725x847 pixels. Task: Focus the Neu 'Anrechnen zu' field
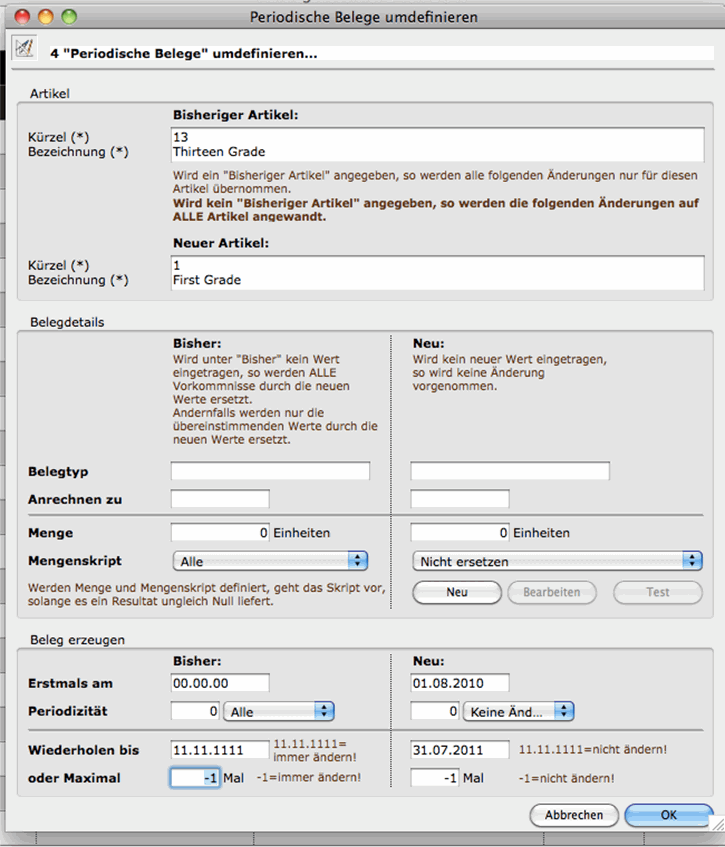point(460,499)
